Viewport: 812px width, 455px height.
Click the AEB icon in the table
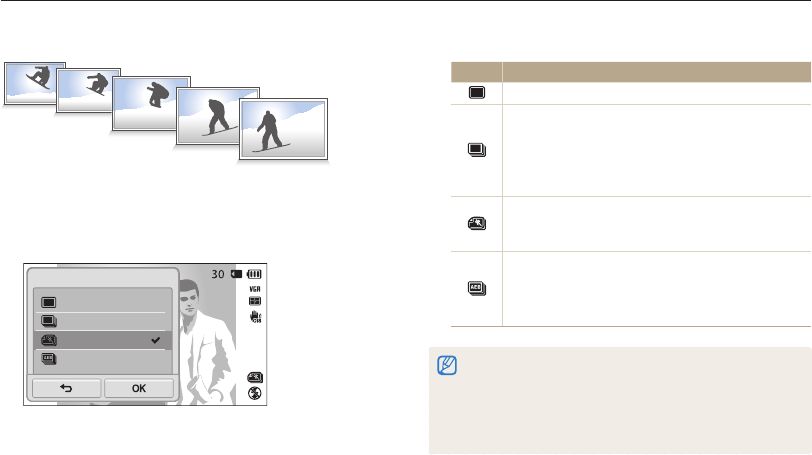pyautogui.click(x=477, y=288)
